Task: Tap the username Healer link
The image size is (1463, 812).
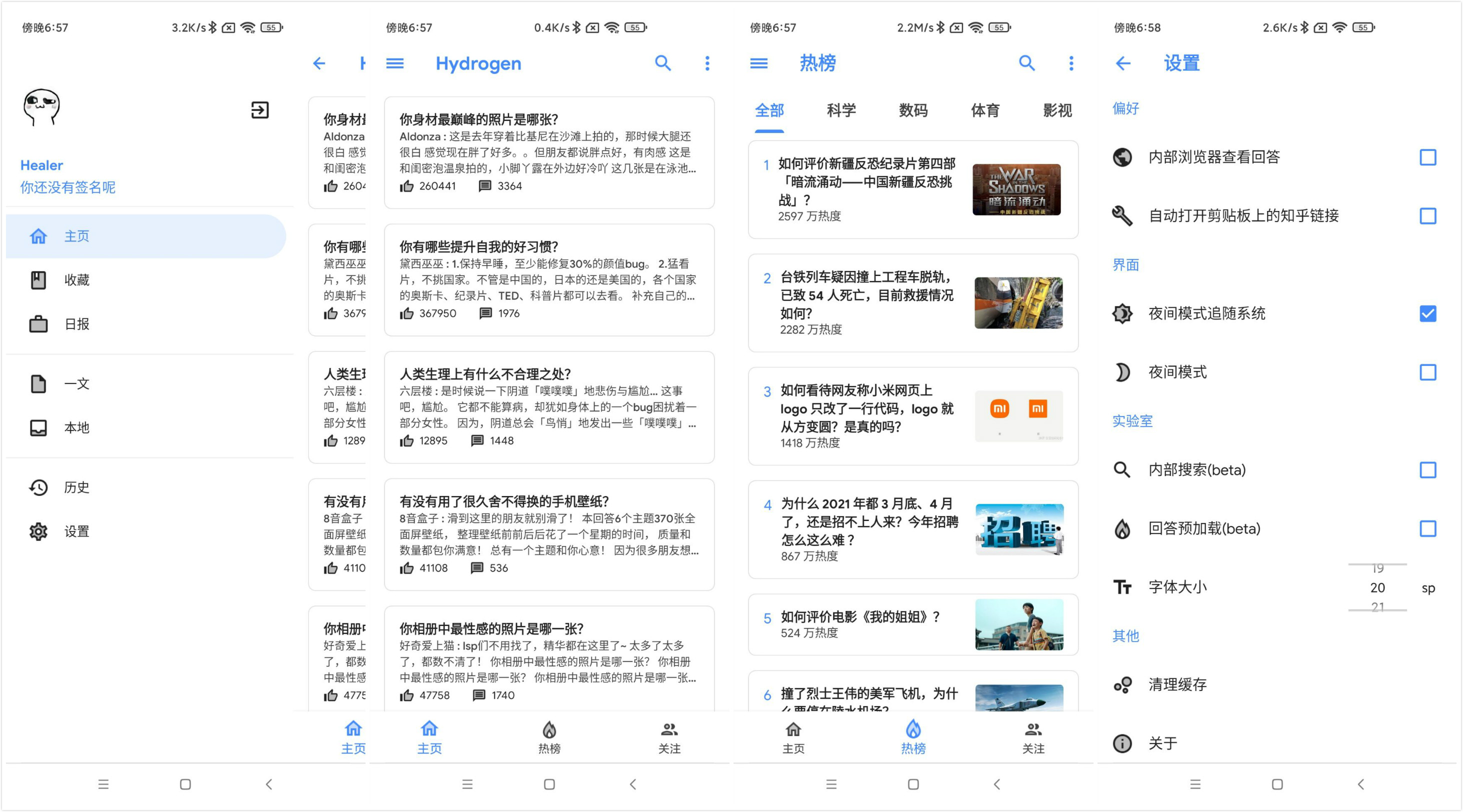Action: point(41,165)
